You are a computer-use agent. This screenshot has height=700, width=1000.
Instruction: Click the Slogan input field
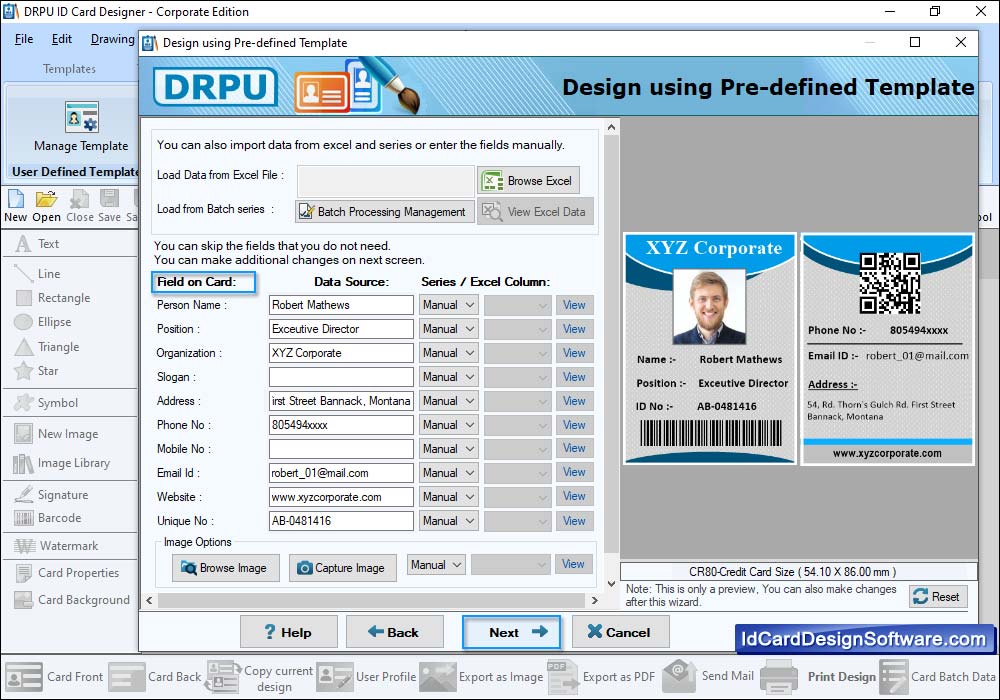point(341,377)
